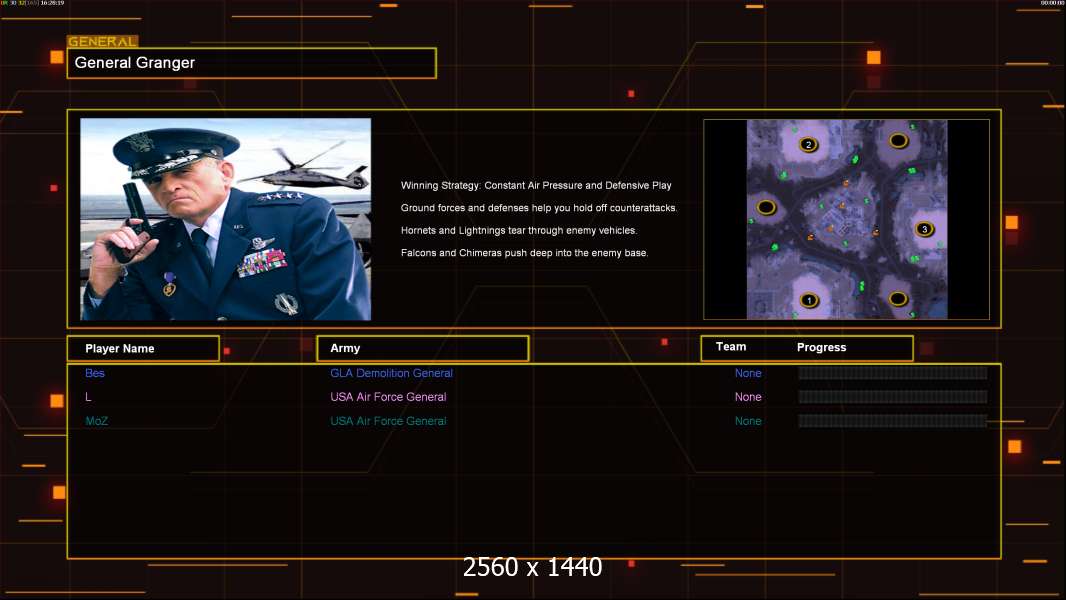Select player name L
1066x600 pixels.
tap(88, 397)
